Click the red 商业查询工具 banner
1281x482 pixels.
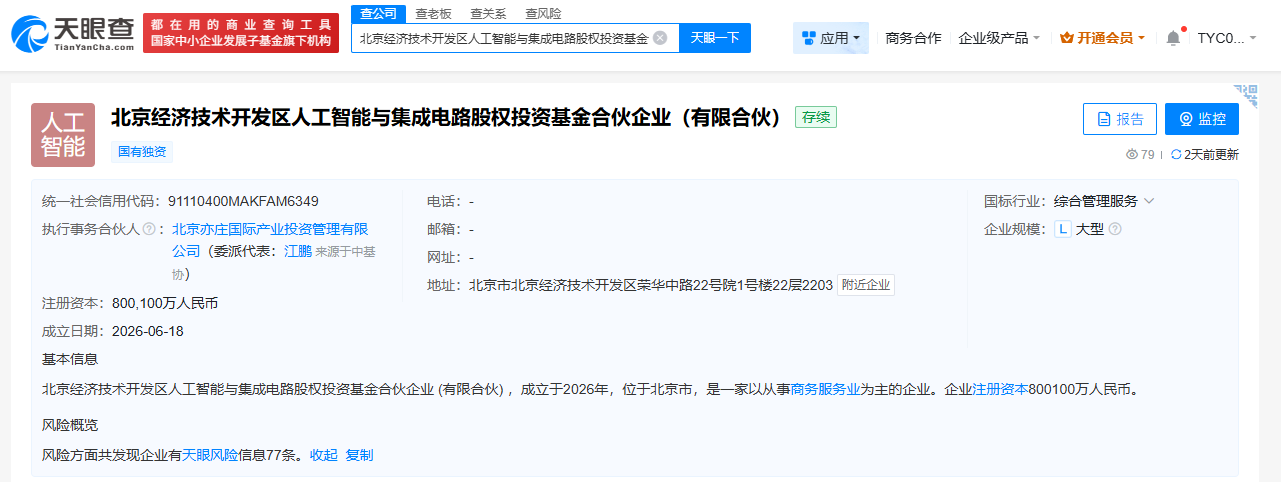click(x=241, y=33)
